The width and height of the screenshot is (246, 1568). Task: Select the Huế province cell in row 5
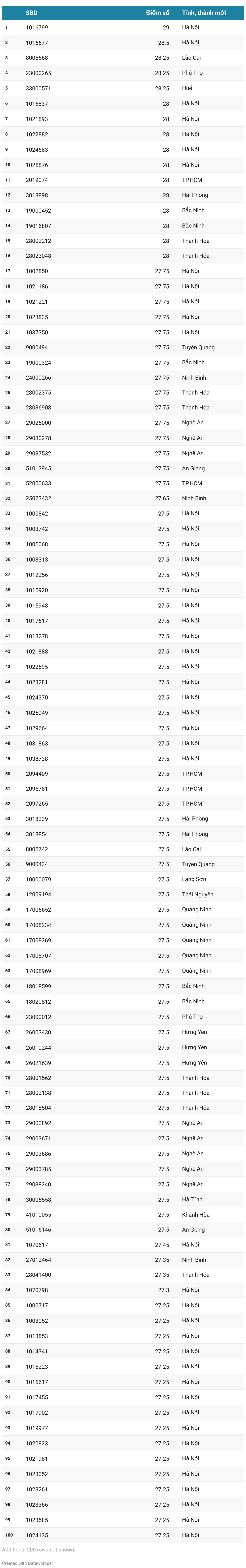coord(187,88)
